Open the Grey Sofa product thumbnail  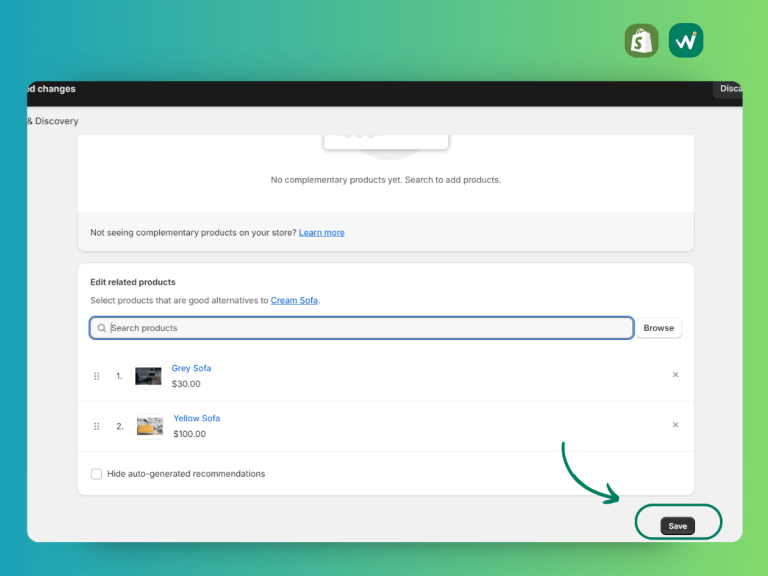tap(148, 376)
